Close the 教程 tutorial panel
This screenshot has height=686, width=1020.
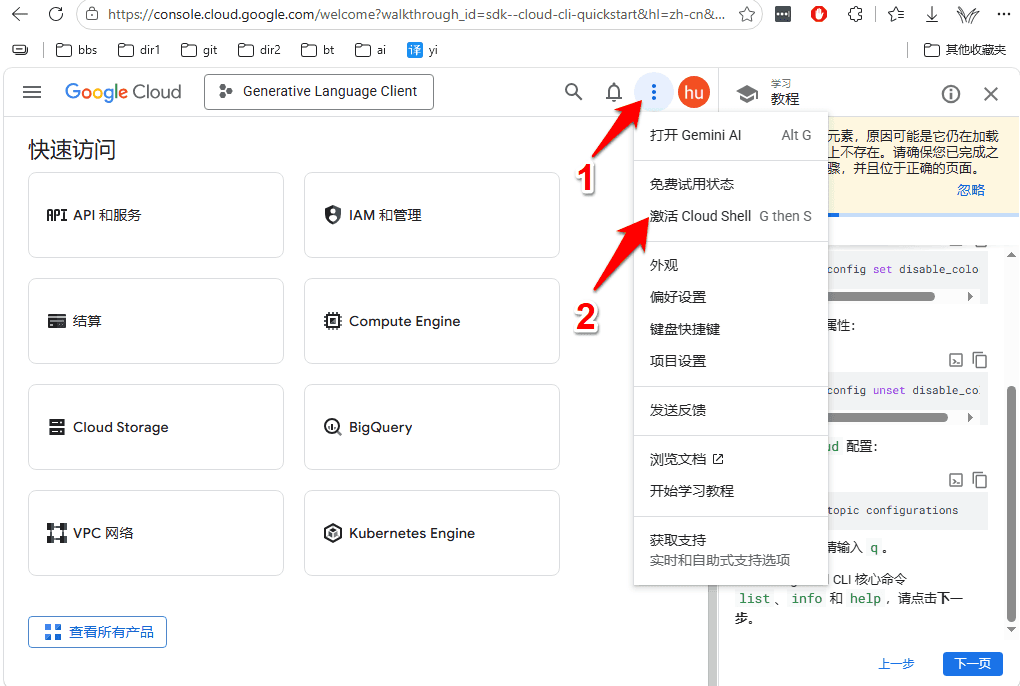coord(991,94)
